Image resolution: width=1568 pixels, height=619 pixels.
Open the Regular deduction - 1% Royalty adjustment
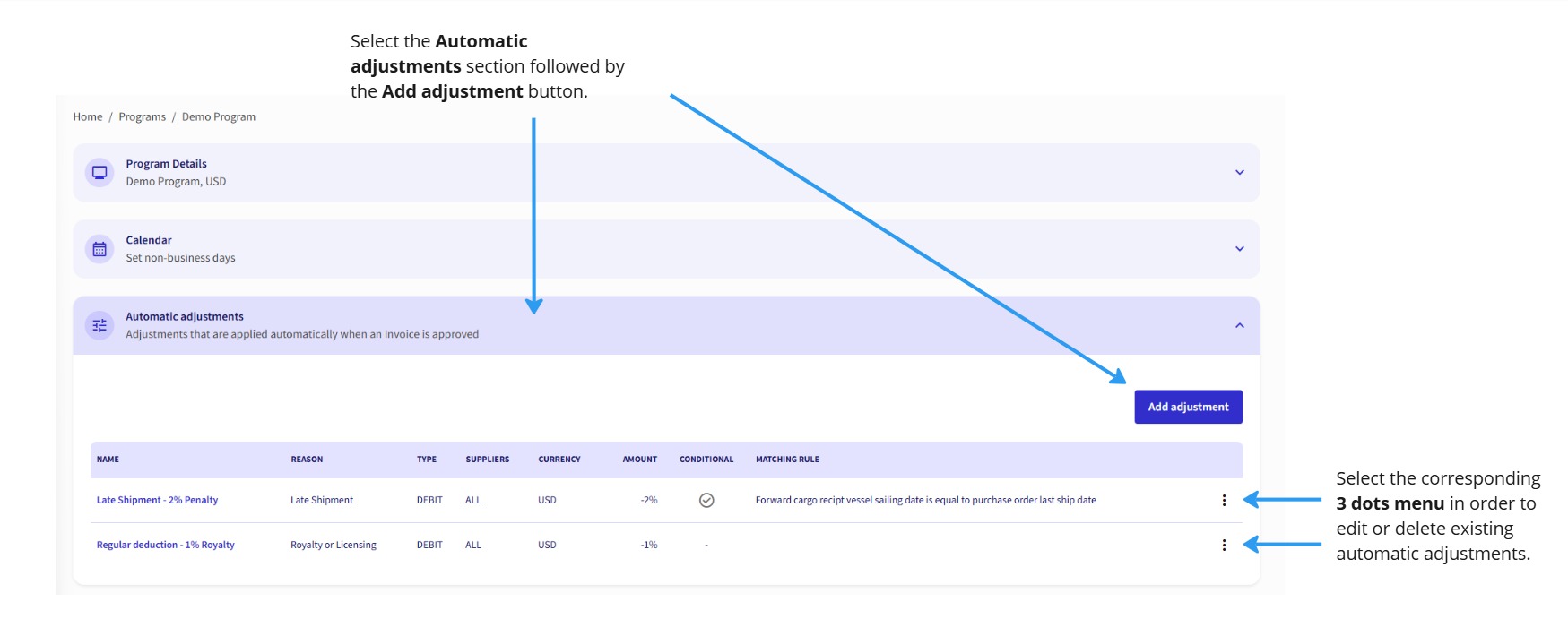(x=165, y=544)
